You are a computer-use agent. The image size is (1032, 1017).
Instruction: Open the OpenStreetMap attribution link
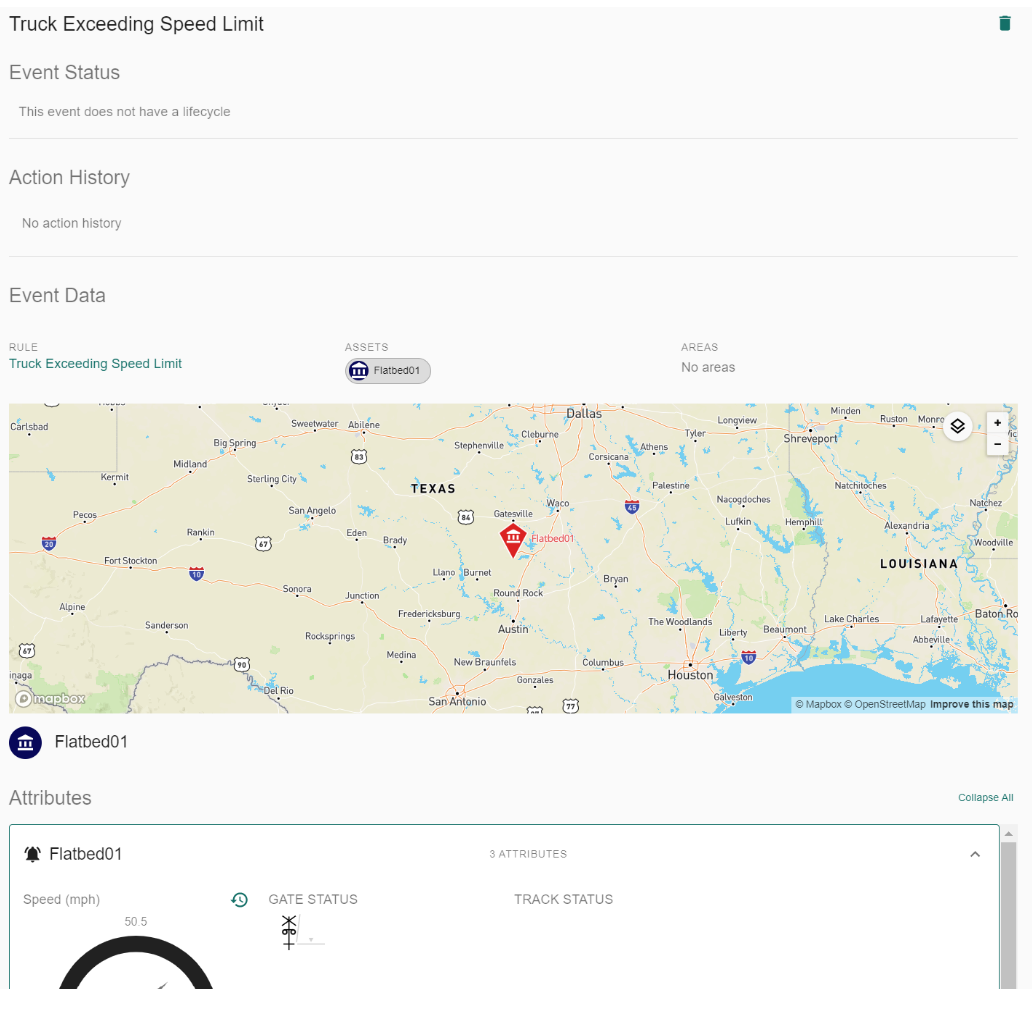click(x=885, y=704)
